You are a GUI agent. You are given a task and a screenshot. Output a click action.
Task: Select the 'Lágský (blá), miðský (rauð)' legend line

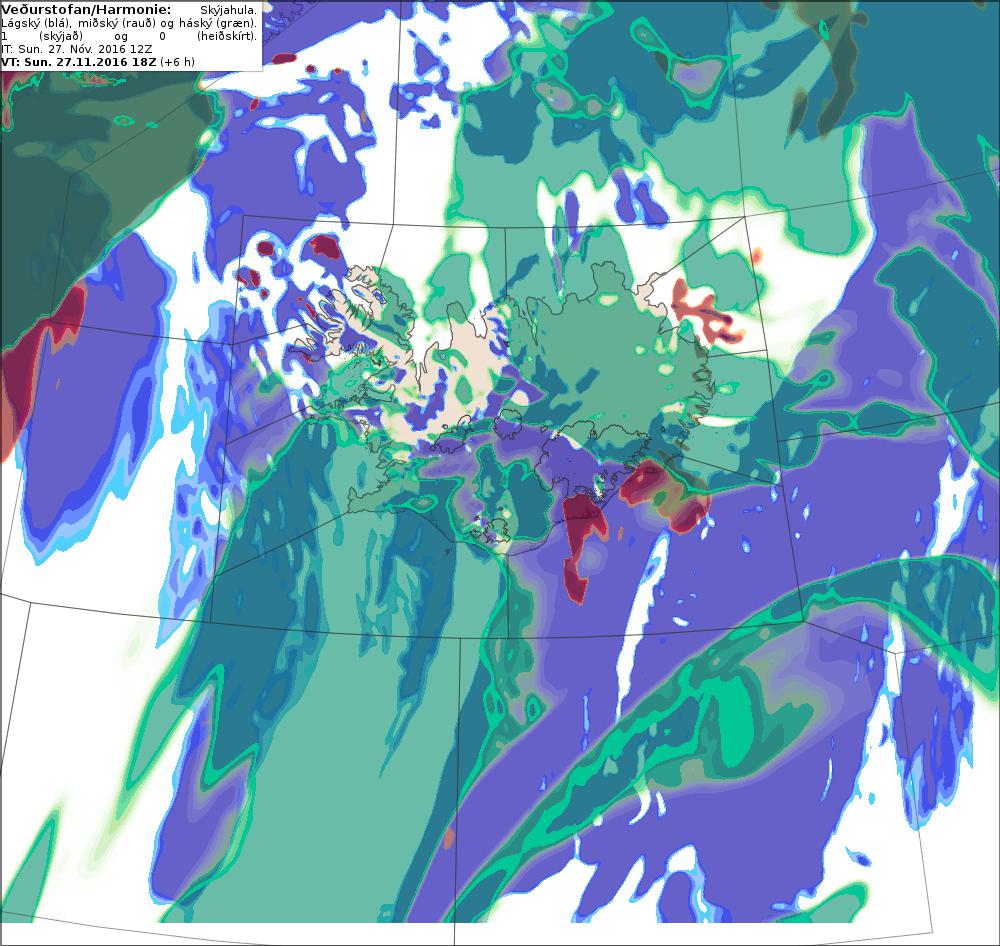129,23
